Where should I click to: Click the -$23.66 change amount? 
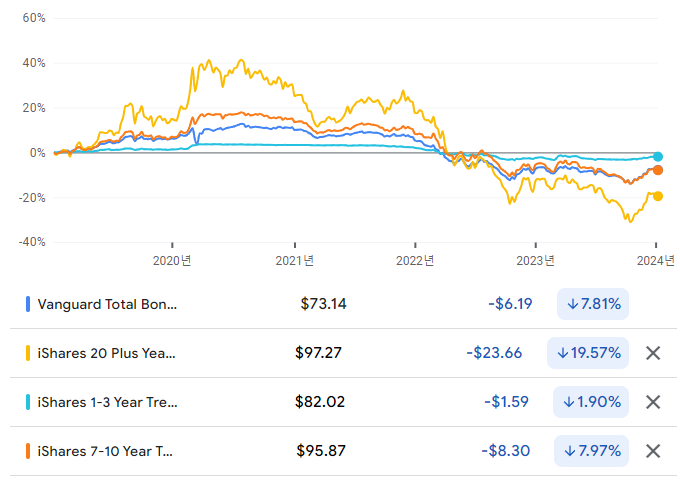tap(494, 353)
